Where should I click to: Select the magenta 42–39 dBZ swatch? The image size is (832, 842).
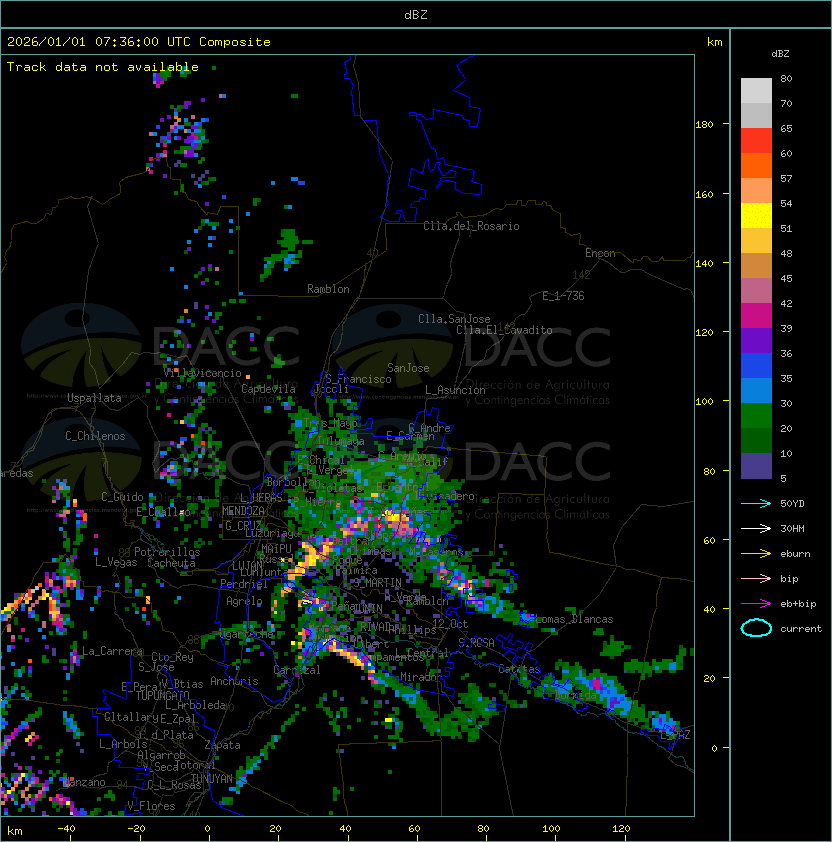756,316
